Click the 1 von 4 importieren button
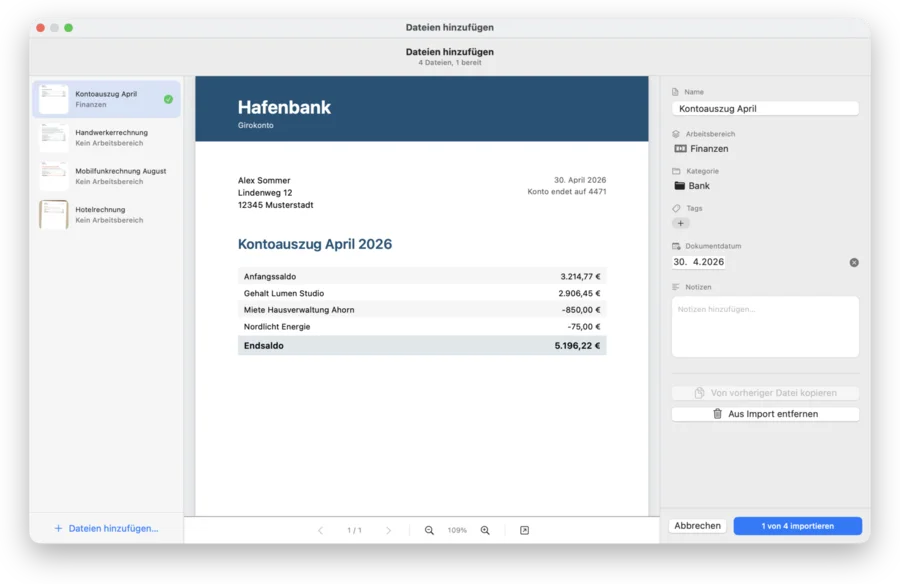Viewport: 900px width, 584px height. (x=797, y=526)
